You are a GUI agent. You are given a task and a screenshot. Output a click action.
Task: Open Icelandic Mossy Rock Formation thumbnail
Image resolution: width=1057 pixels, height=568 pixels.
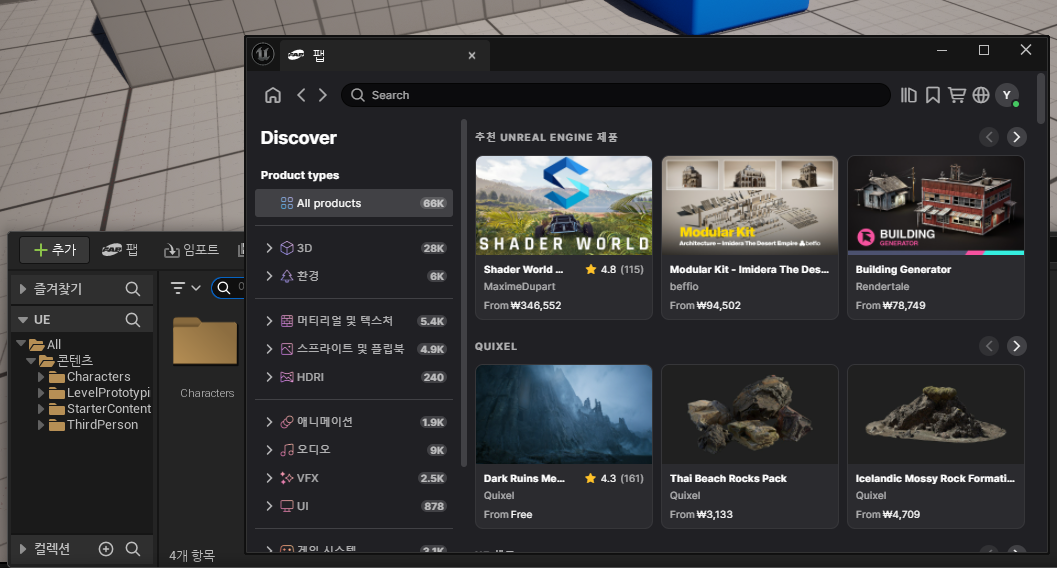pyautogui.click(x=936, y=414)
